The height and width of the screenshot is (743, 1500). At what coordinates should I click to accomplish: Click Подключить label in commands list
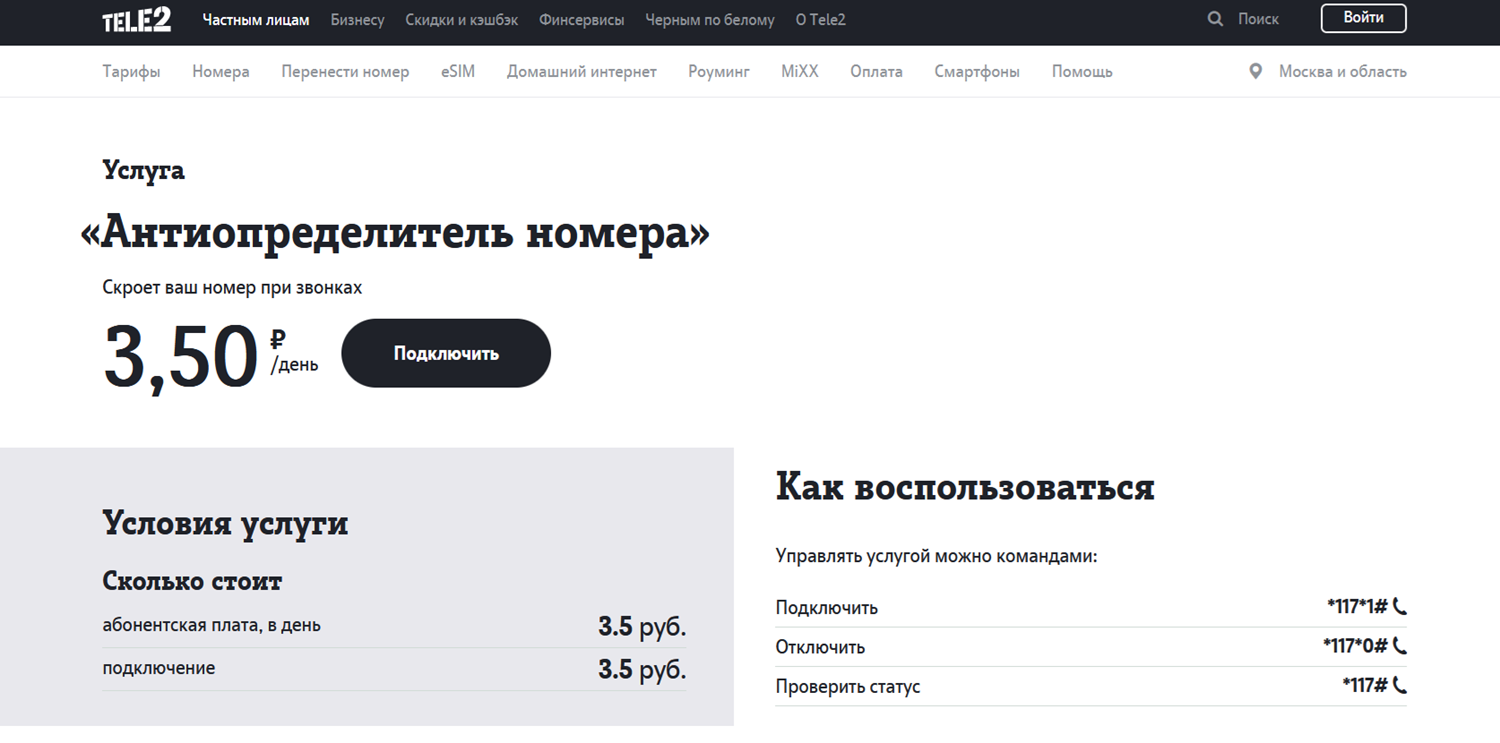(x=827, y=607)
